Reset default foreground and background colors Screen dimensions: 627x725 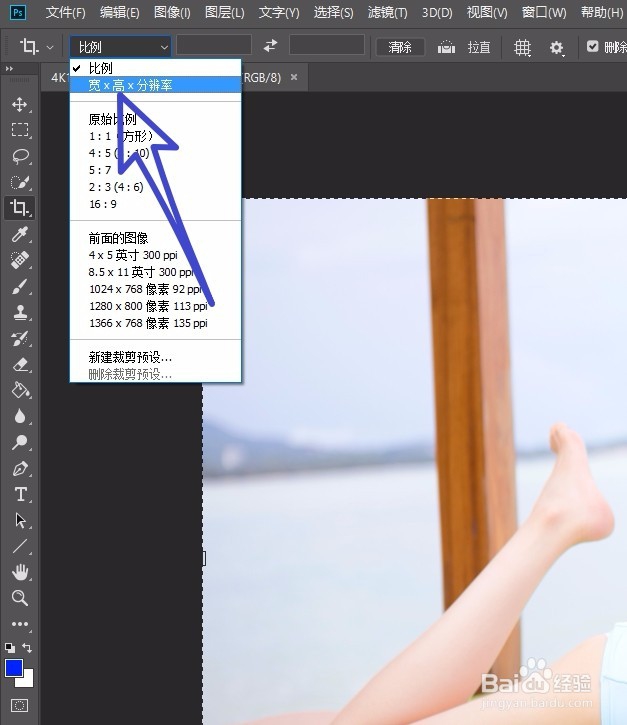coord(10,647)
